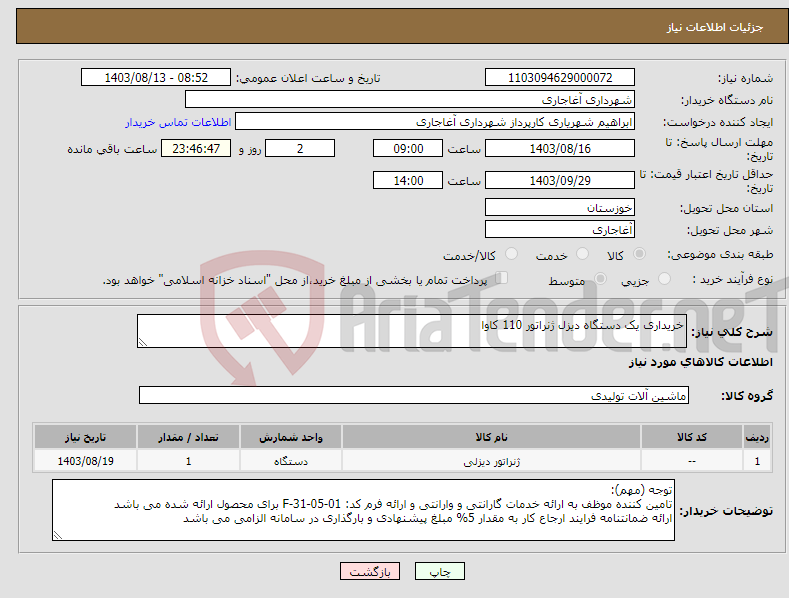Open اطلاعات تماس خریدار link

tap(178, 122)
